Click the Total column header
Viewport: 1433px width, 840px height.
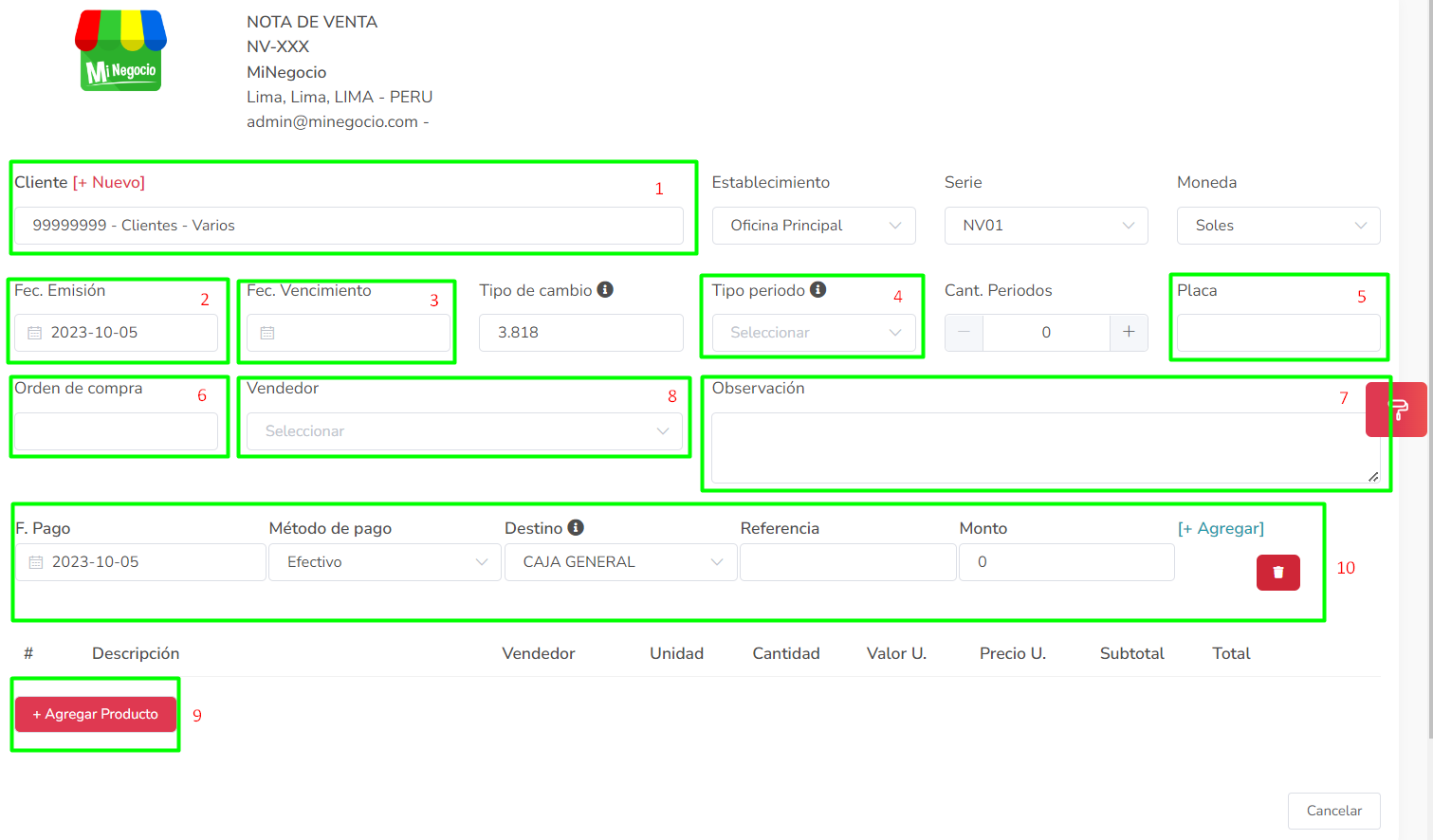[1231, 653]
